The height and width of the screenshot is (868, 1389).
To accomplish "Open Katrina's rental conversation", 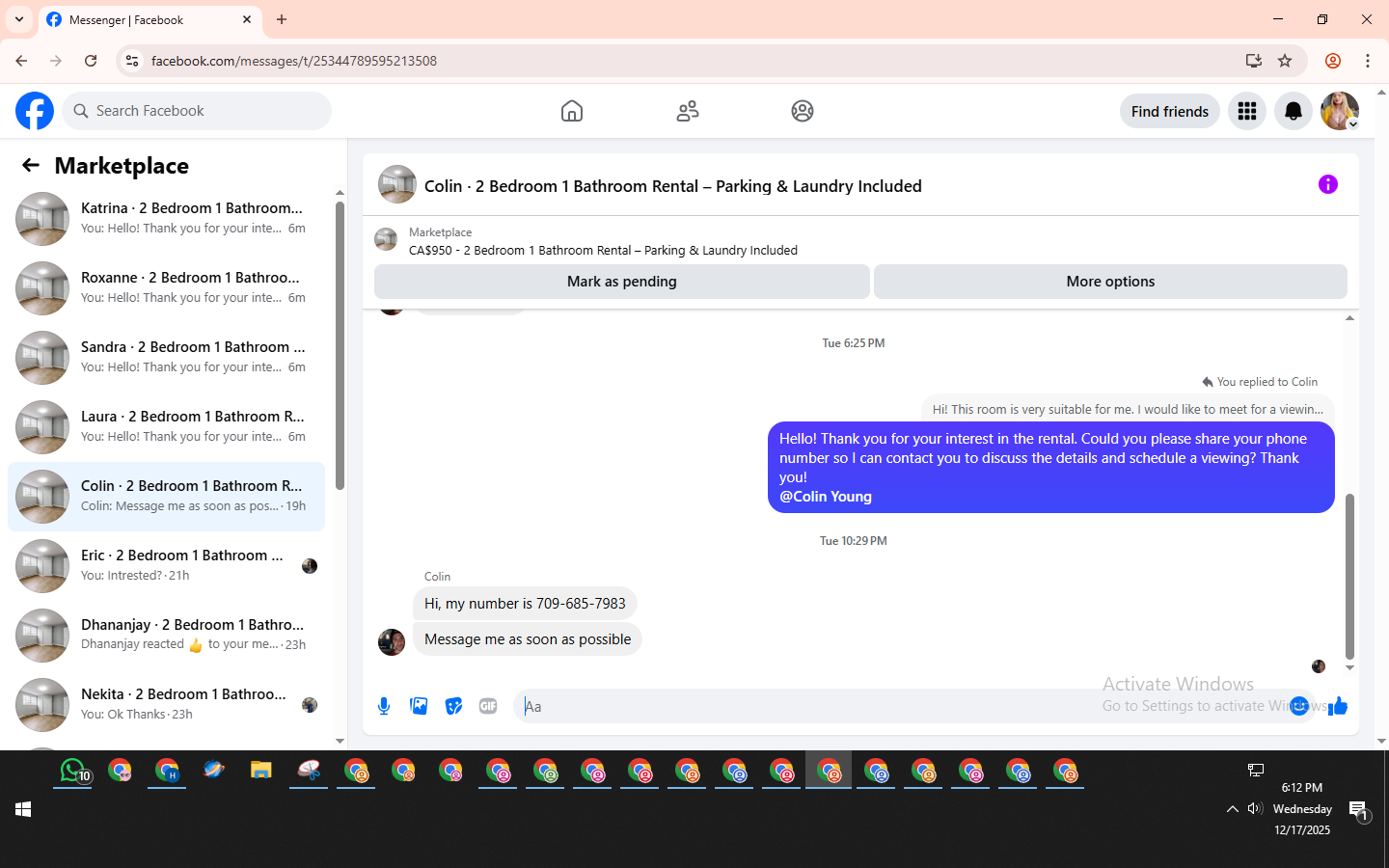I will coord(166,218).
